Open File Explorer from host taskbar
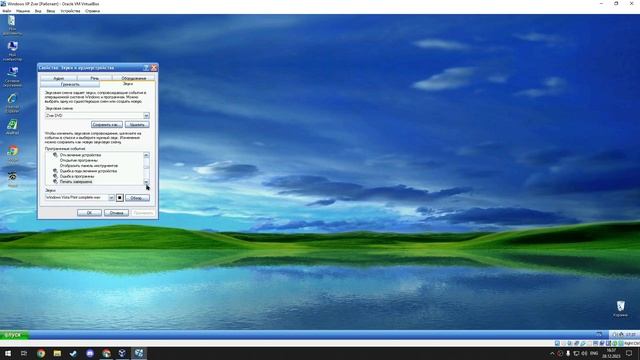The width and height of the screenshot is (640, 360). tap(57, 353)
